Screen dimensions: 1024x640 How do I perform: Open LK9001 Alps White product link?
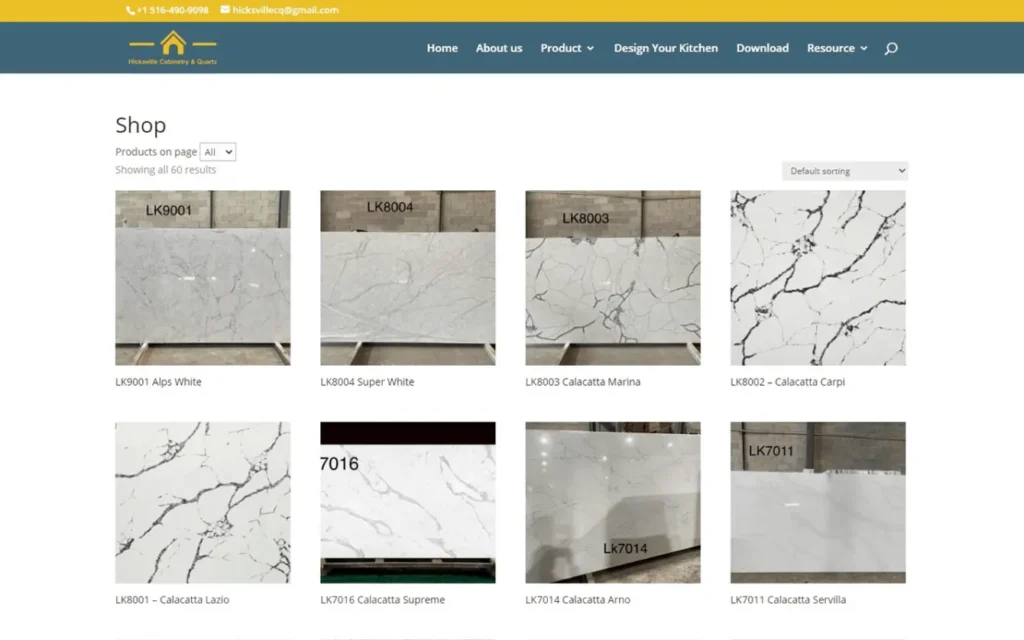coord(158,382)
